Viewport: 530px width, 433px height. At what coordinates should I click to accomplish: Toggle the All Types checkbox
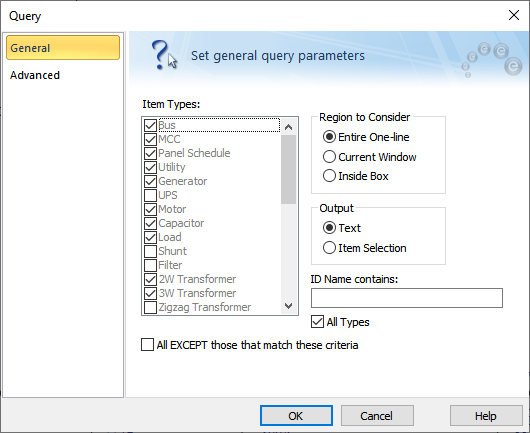pyautogui.click(x=317, y=322)
